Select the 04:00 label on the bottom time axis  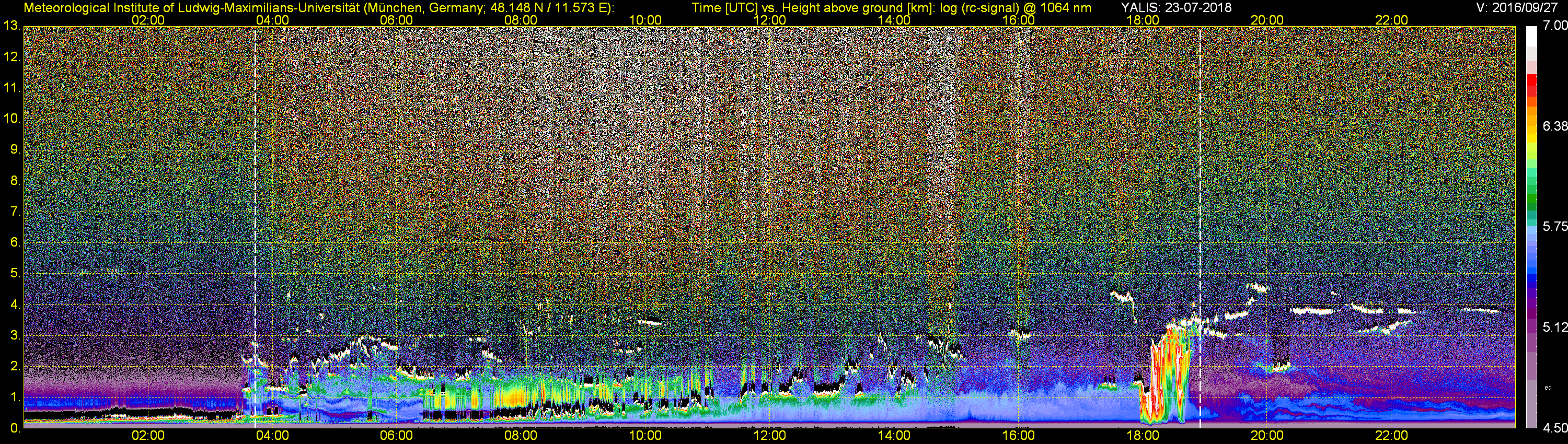click(272, 436)
